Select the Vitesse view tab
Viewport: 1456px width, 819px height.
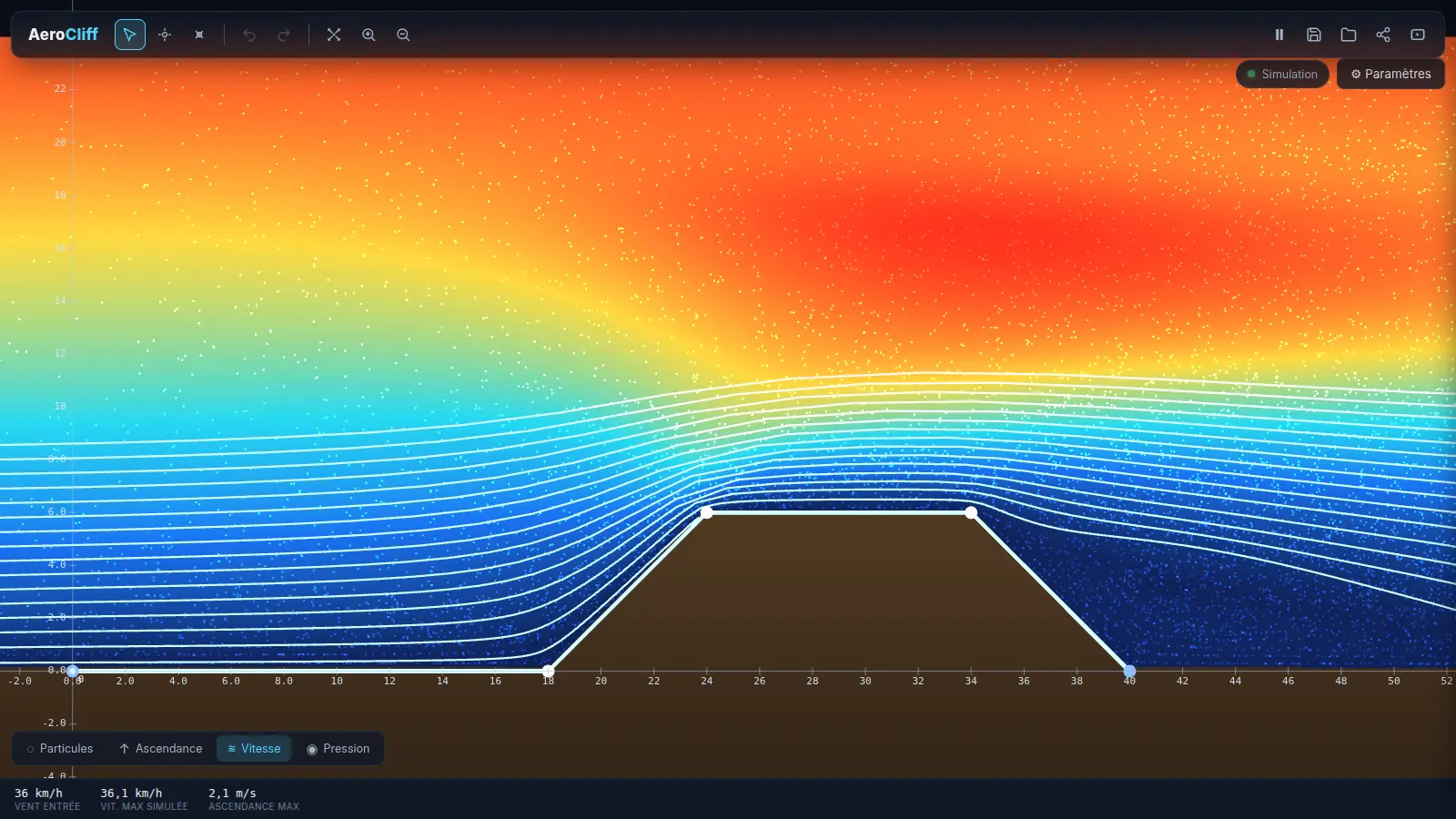click(x=254, y=749)
